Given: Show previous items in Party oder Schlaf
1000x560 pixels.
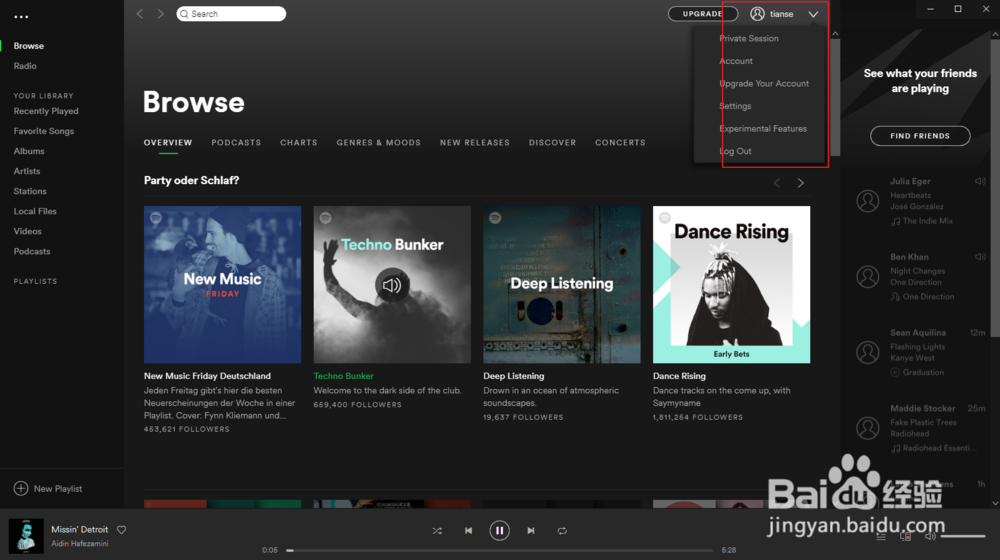Looking at the screenshot, I should [x=777, y=183].
